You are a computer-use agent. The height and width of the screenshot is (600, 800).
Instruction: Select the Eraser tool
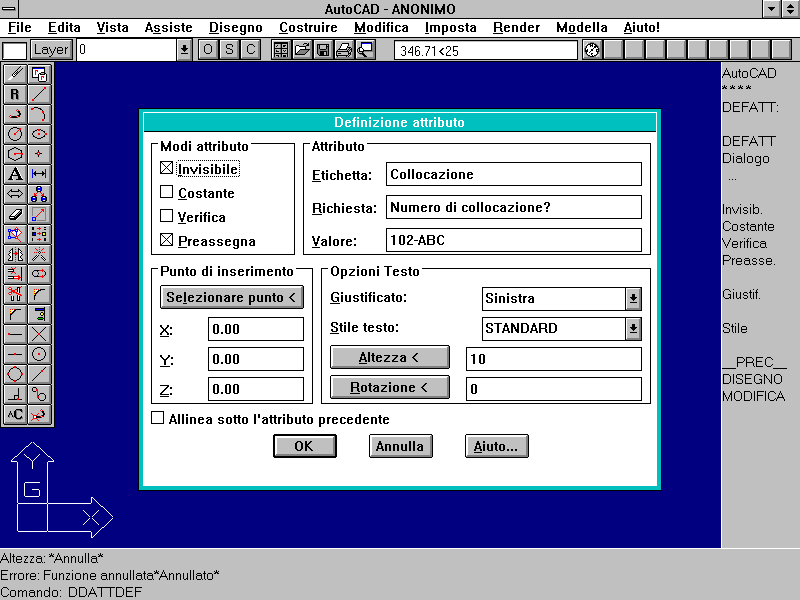15,214
